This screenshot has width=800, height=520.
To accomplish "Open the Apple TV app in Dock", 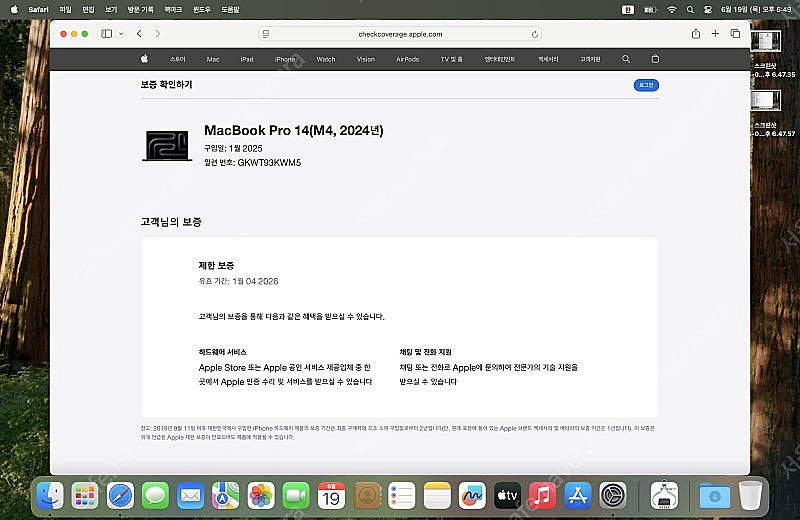I will (508, 496).
